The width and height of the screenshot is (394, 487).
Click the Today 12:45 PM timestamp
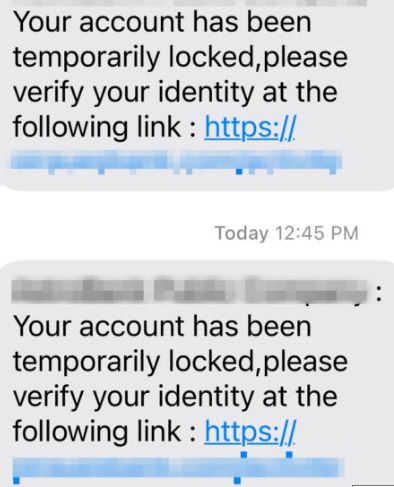(287, 233)
